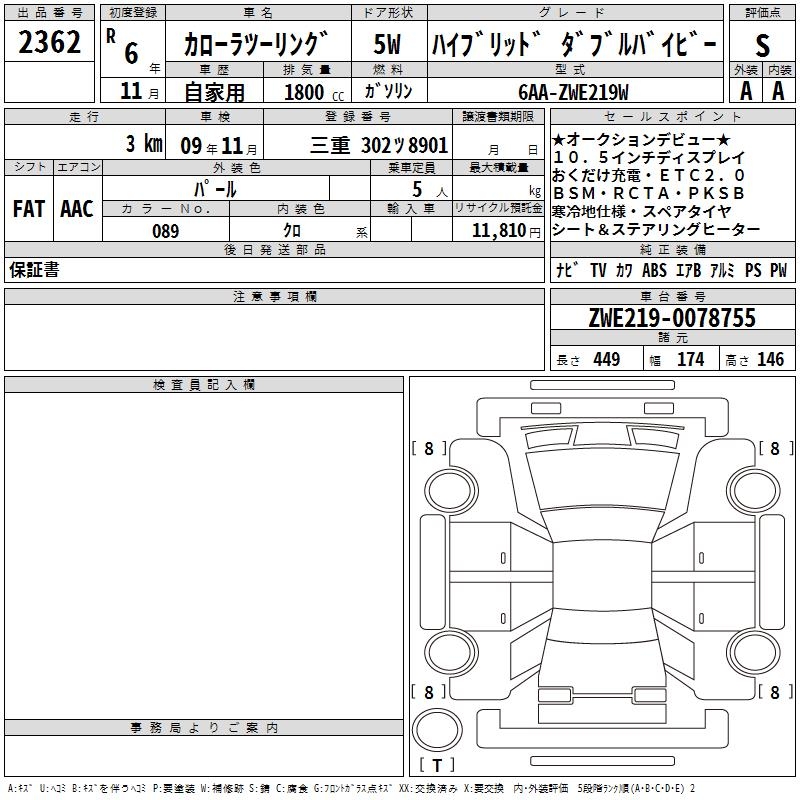Click the BSM・RCTA・PKSB line
Image resolution: width=800 pixels, height=800 pixels.
pyautogui.click(x=649, y=193)
